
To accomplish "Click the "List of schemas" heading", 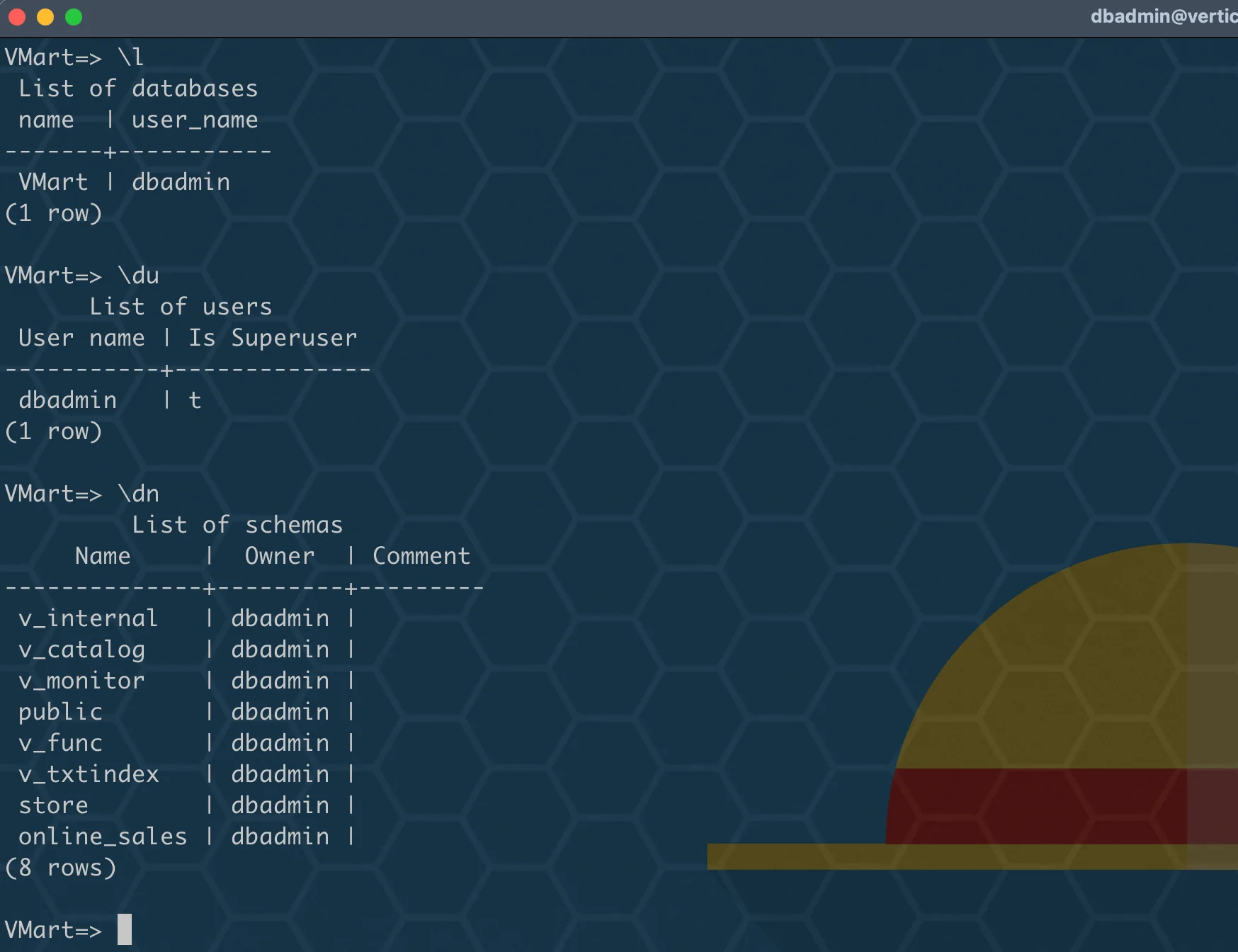I will pyautogui.click(x=237, y=525).
